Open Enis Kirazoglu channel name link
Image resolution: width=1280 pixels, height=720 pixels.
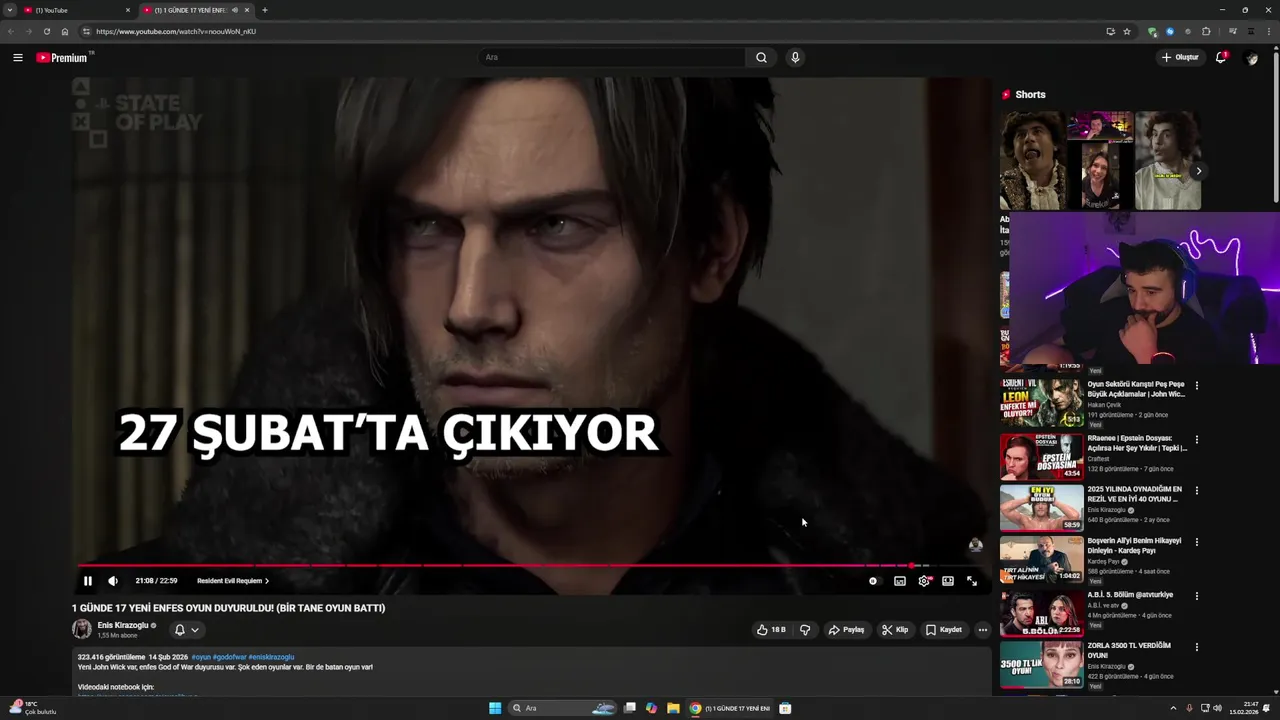123,625
